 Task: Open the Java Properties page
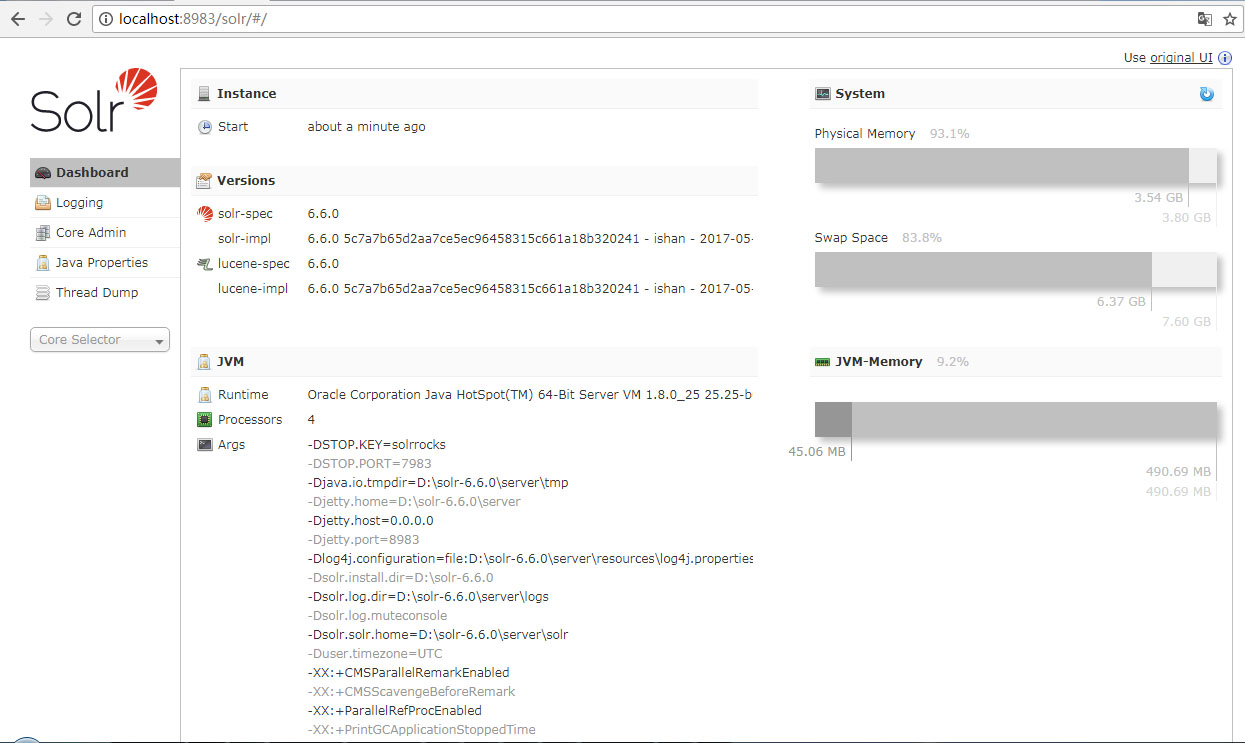point(101,263)
